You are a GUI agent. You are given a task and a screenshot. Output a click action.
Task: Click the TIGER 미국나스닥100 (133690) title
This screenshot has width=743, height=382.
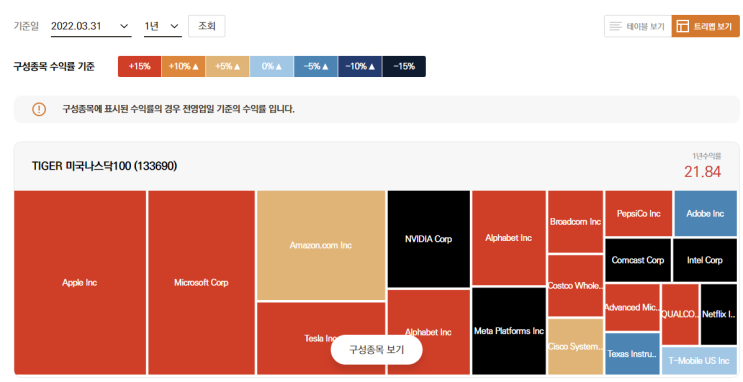click(104, 166)
